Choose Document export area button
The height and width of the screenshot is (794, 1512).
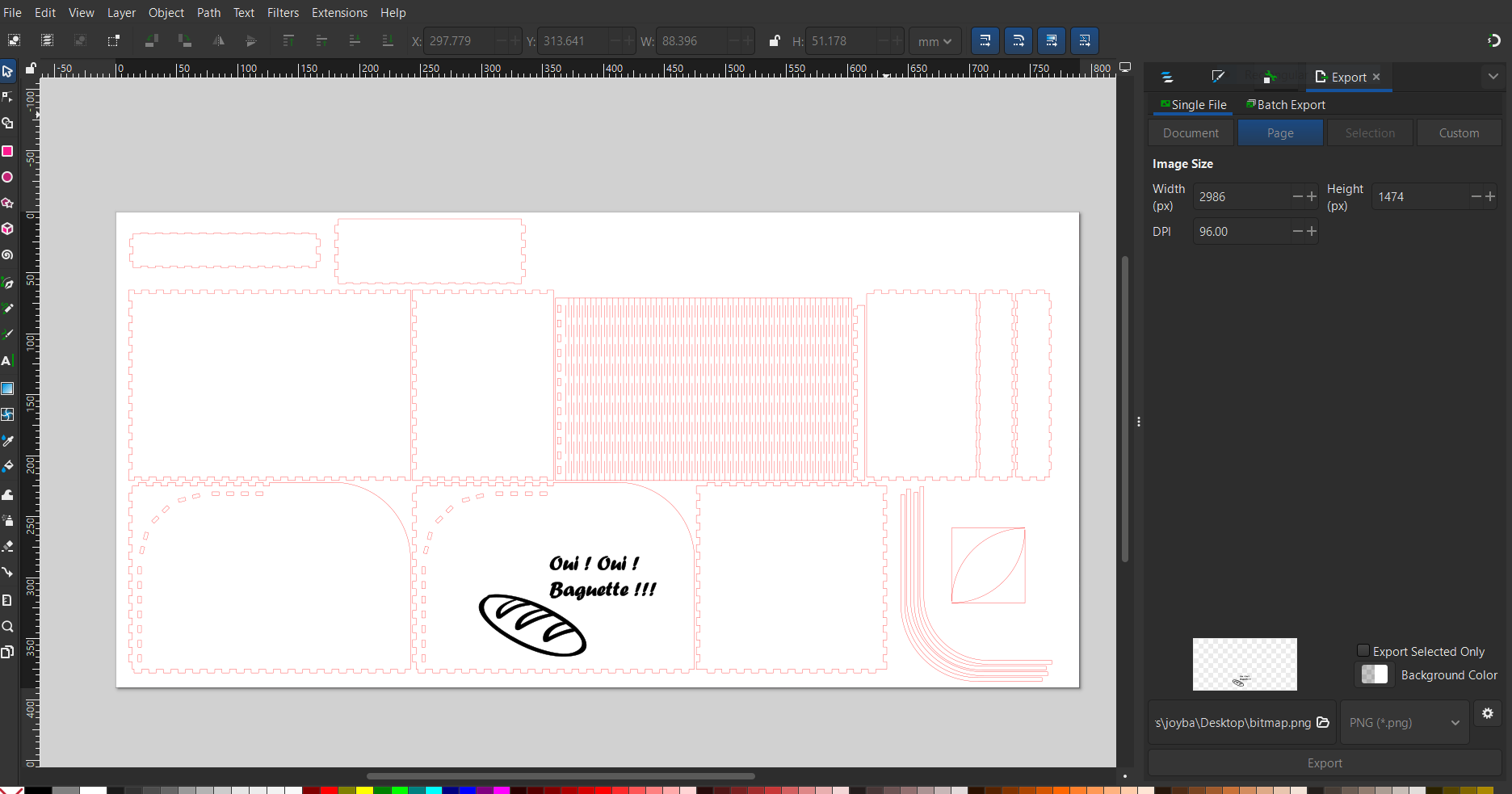1191,133
